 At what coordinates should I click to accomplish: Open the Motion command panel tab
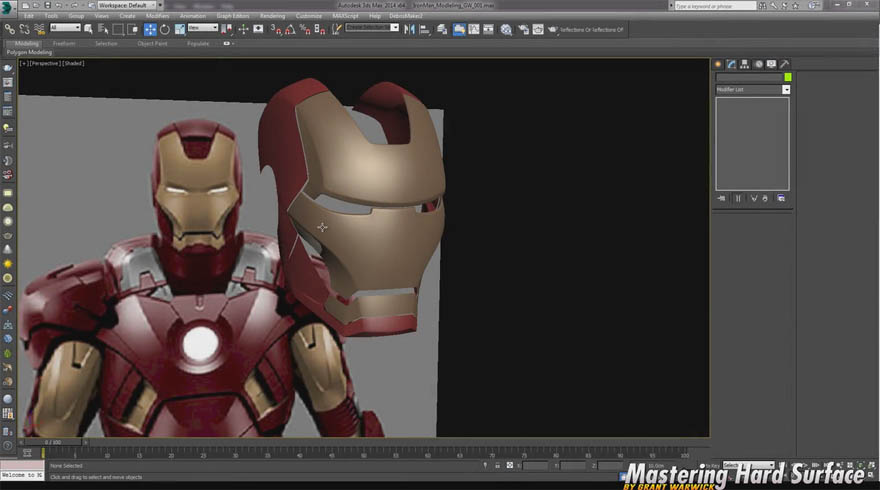(758, 64)
